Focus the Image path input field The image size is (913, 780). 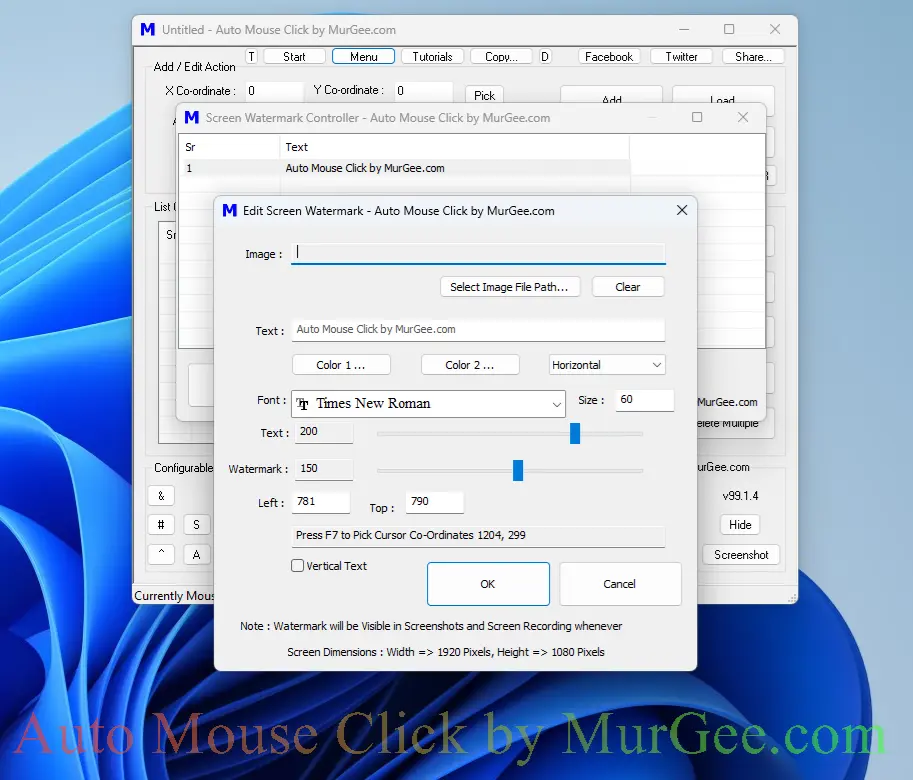pyautogui.click(x=478, y=253)
